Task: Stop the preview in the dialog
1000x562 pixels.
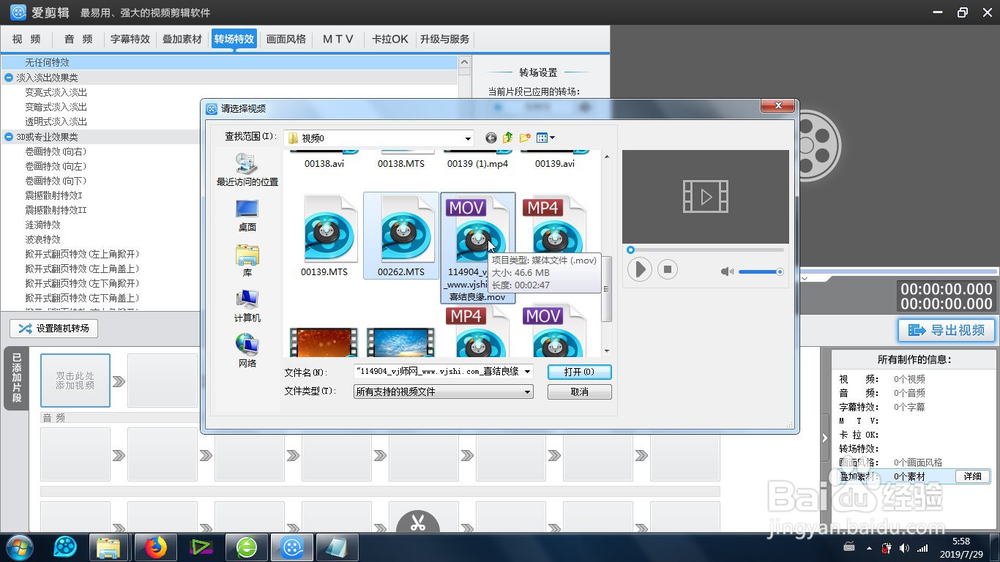Action: coord(667,269)
